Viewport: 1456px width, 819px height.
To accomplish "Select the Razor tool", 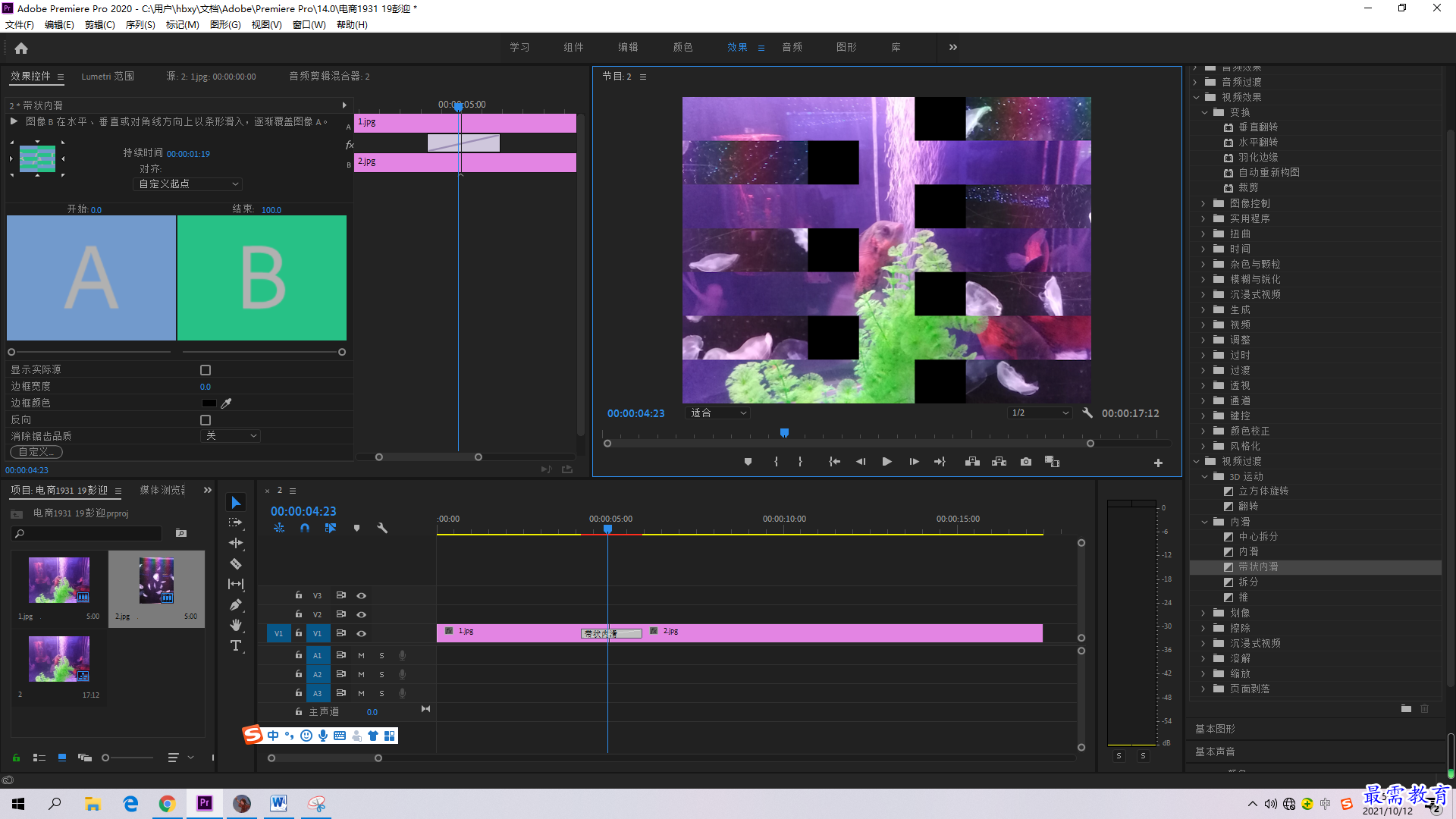I will tap(236, 563).
